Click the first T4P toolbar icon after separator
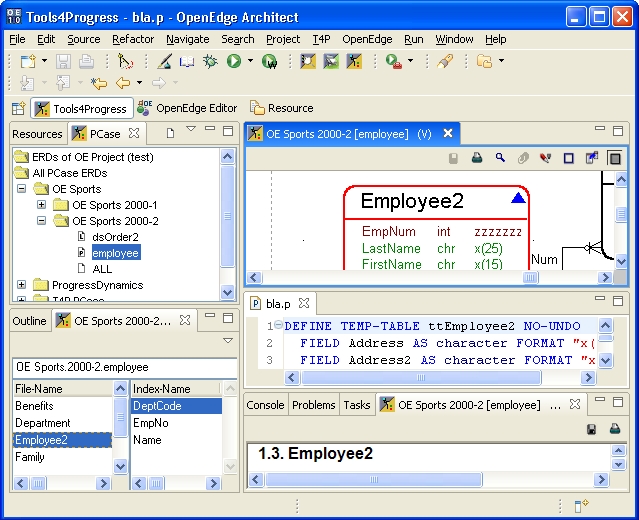 (x=308, y=62)
